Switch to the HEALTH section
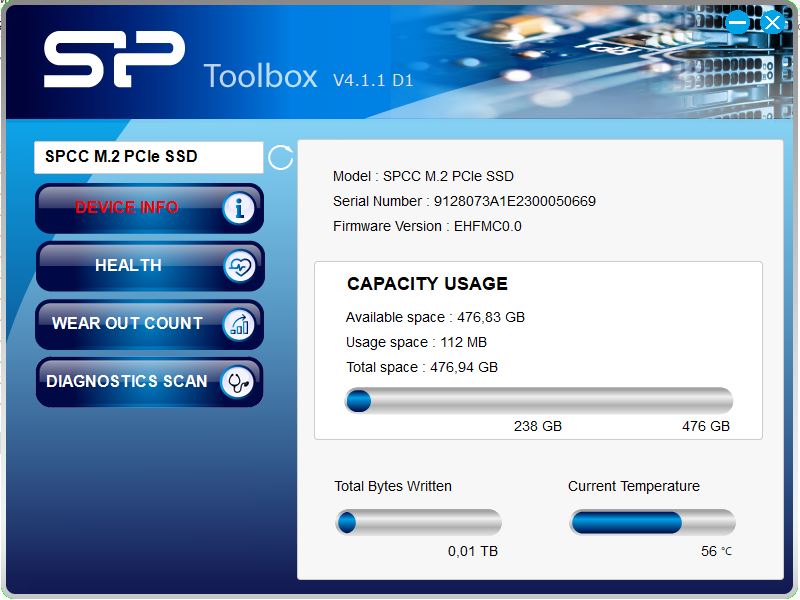This screenshot has height=600, width=800. coord(149,266)
